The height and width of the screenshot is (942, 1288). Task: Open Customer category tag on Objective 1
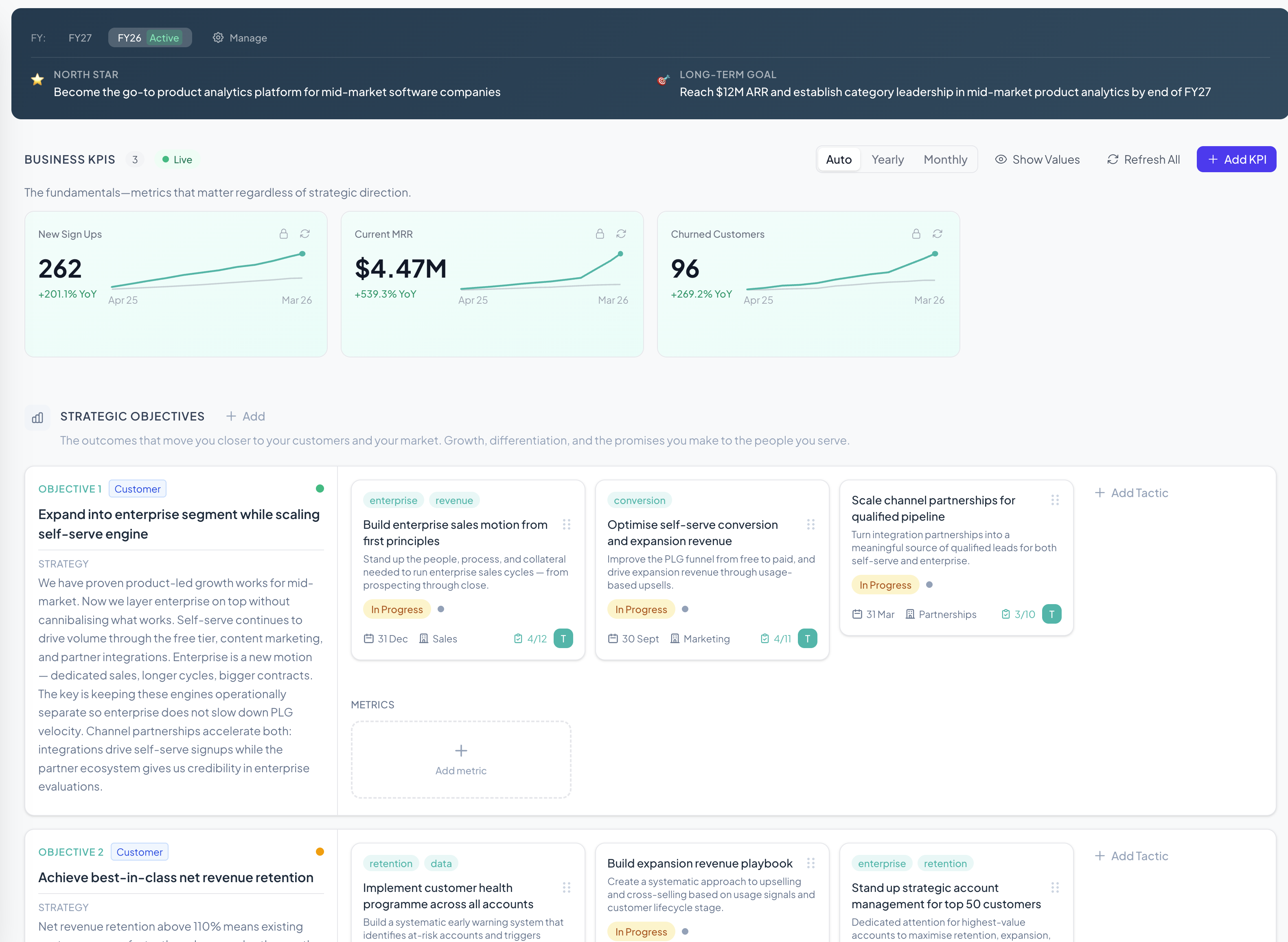138,489
